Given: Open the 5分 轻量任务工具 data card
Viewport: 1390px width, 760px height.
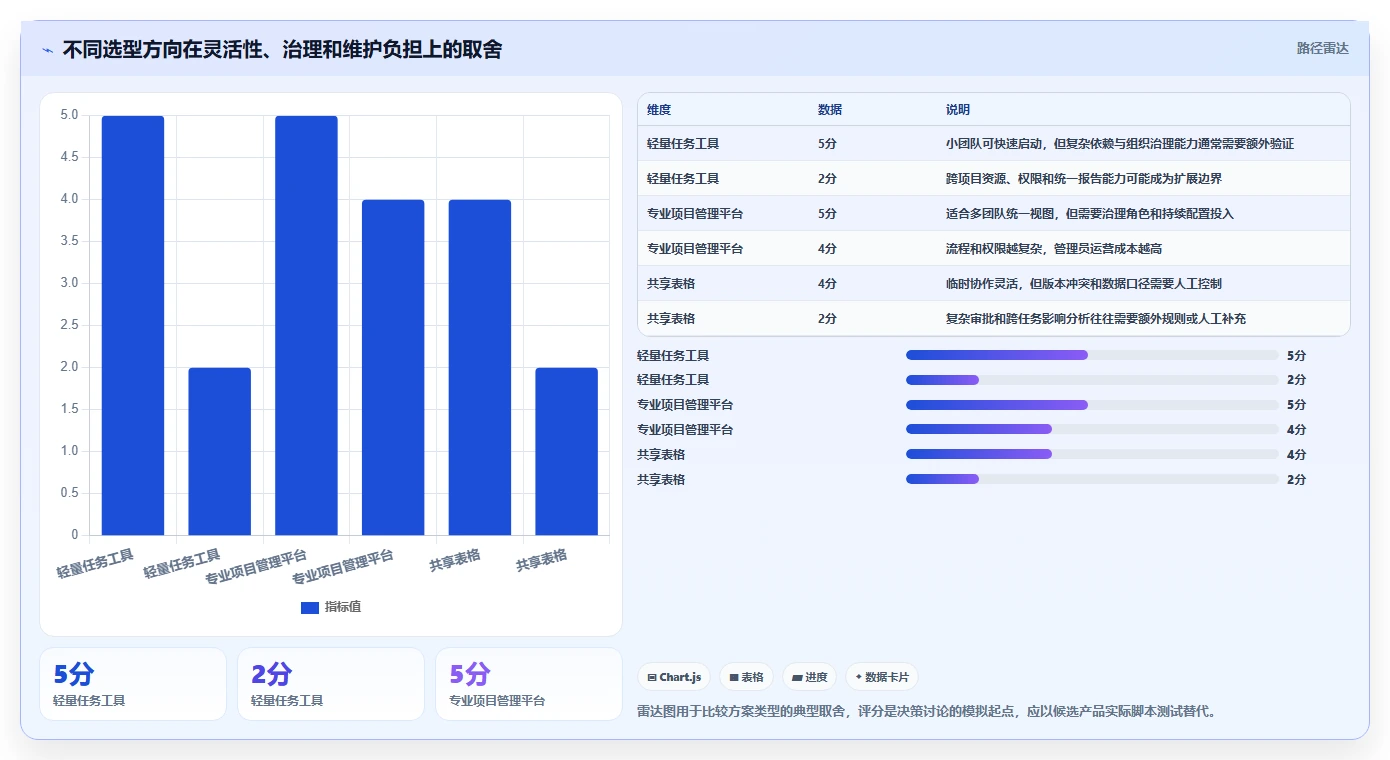Looking at the screenshot, I should tap(133, 684).
